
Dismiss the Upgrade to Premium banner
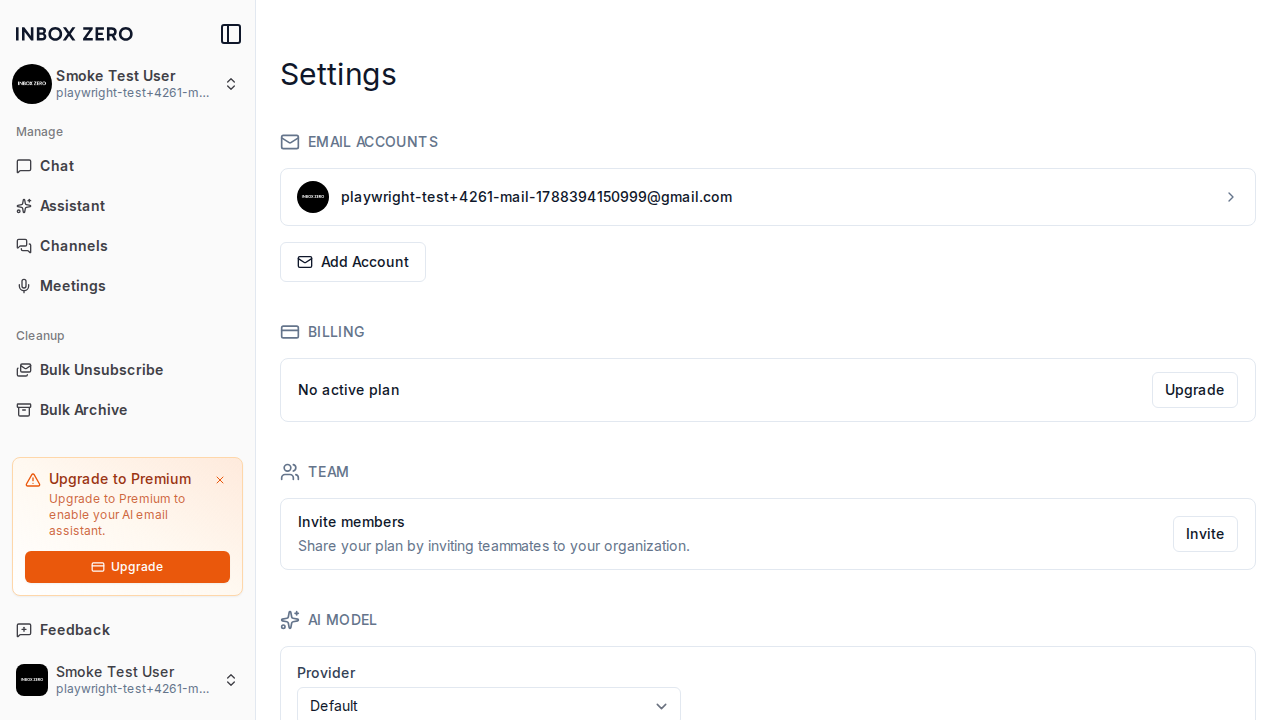[x=220, y=480]
